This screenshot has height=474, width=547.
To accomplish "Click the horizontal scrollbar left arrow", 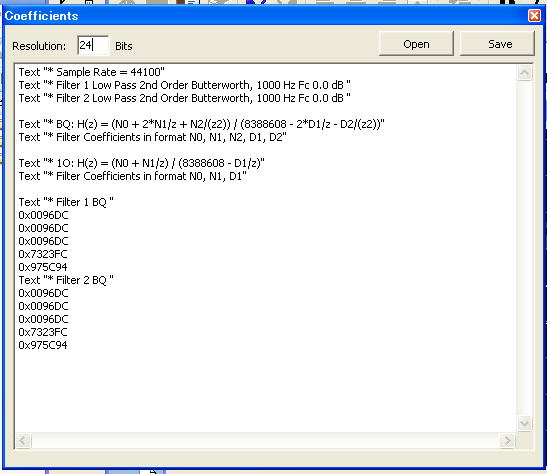I will click(x=23, y=440).
